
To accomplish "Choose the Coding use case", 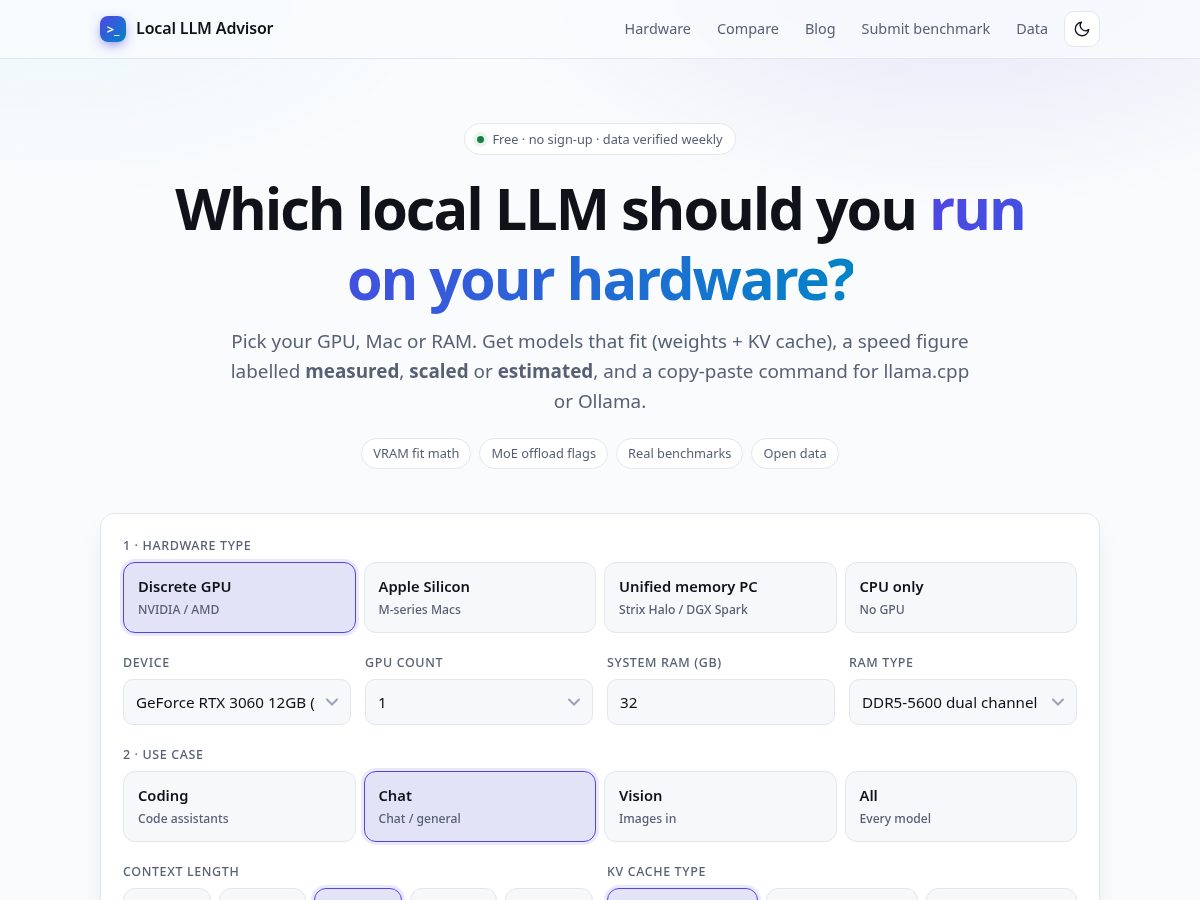I will [239, 806].
